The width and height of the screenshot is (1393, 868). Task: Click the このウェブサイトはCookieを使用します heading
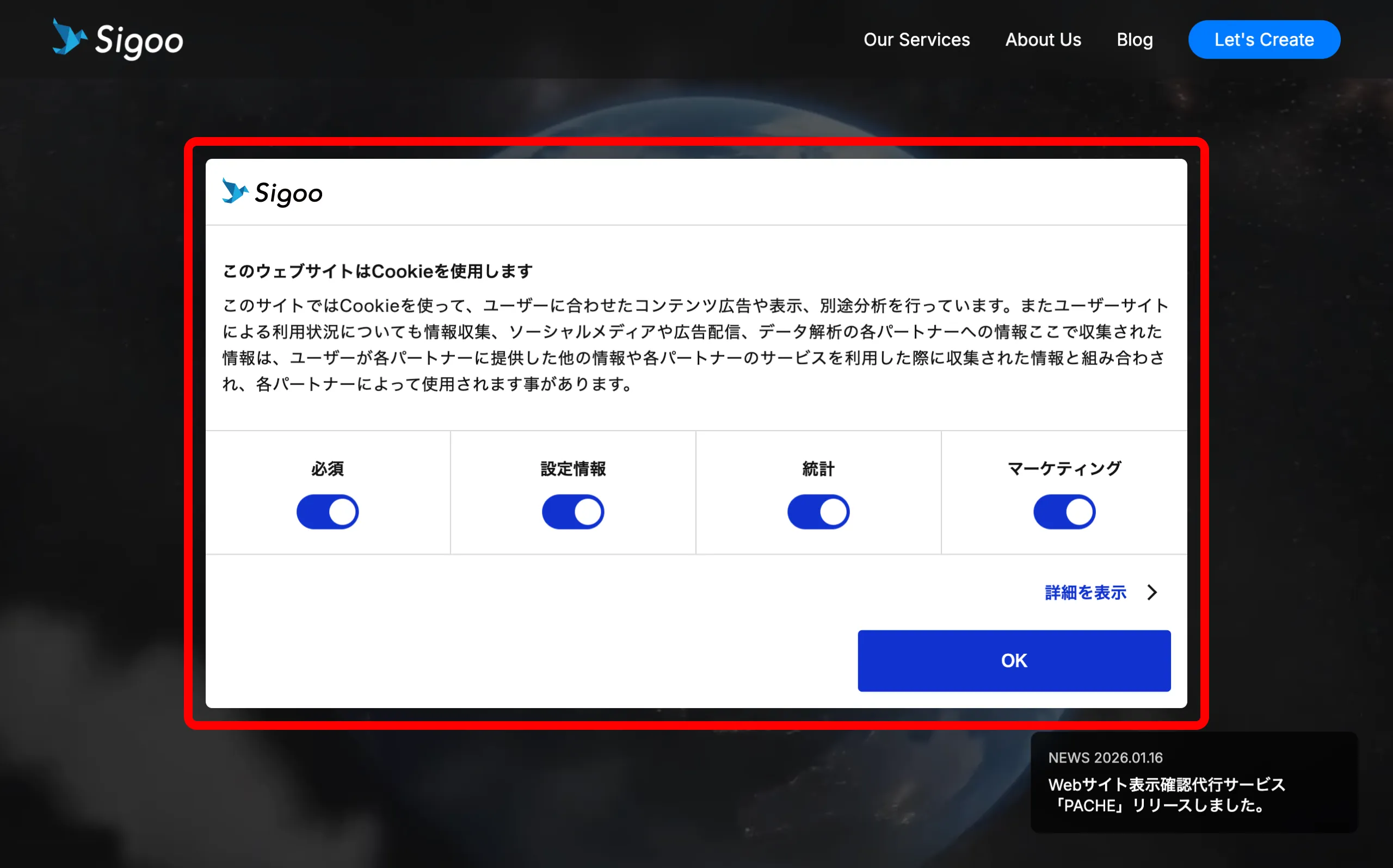click(378, 271)
